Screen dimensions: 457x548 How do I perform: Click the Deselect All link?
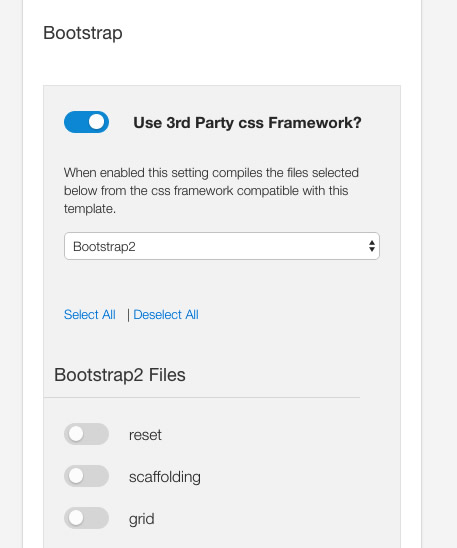pyautogui.click(x=166, y=315)
